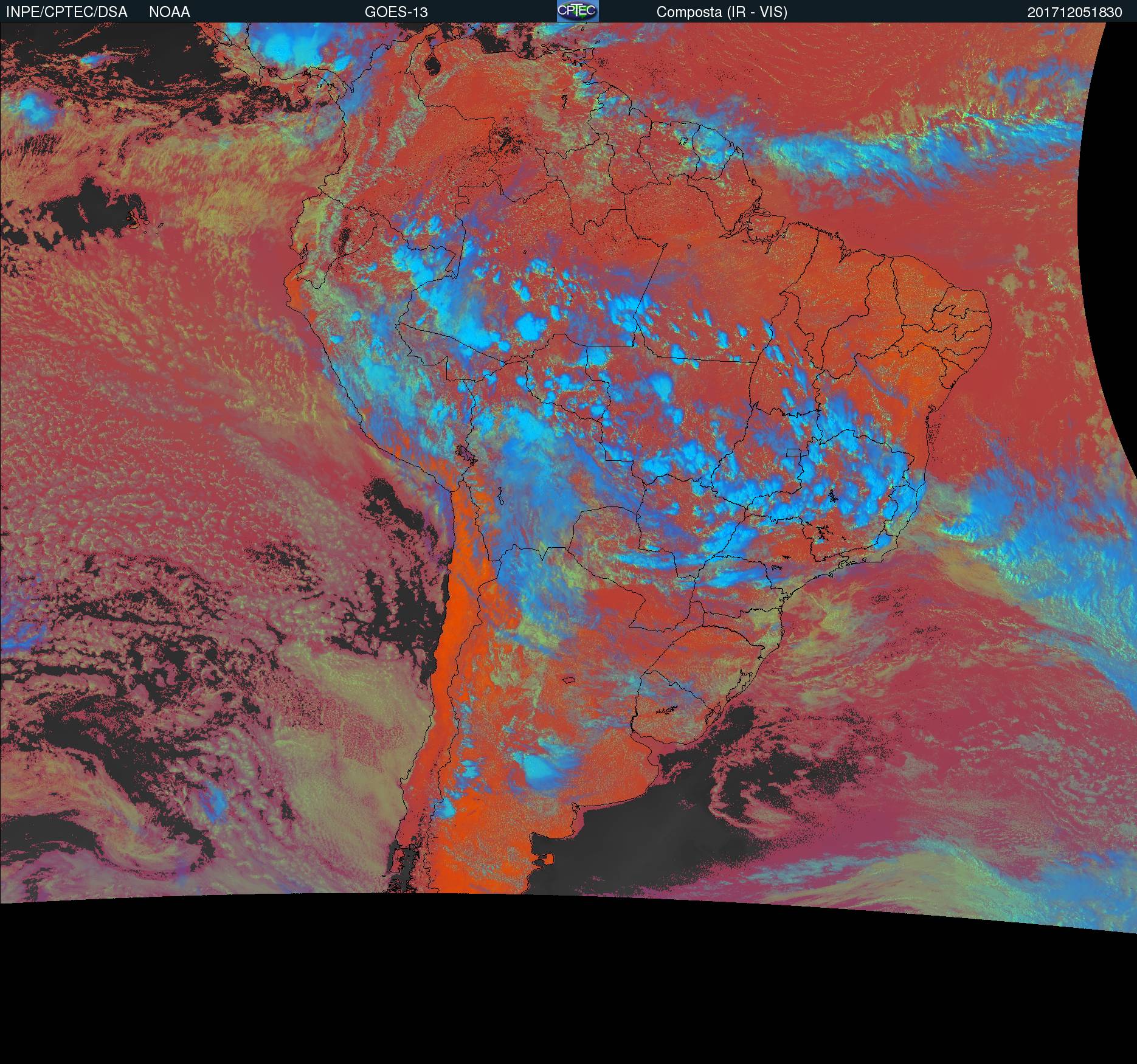Click the CPTEC logo in header

point(578,11)
